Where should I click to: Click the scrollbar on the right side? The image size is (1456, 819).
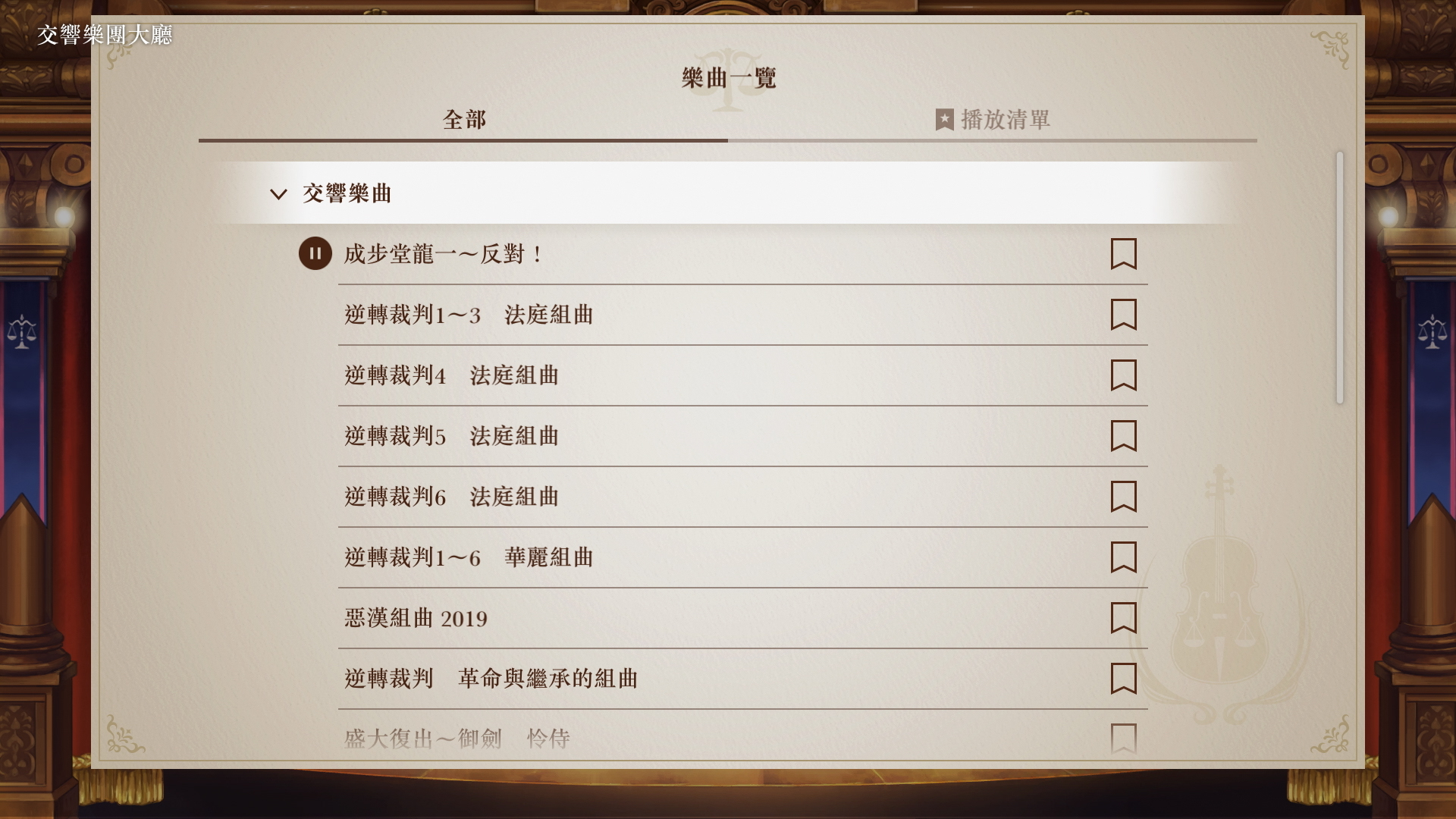click(1340, 273)
